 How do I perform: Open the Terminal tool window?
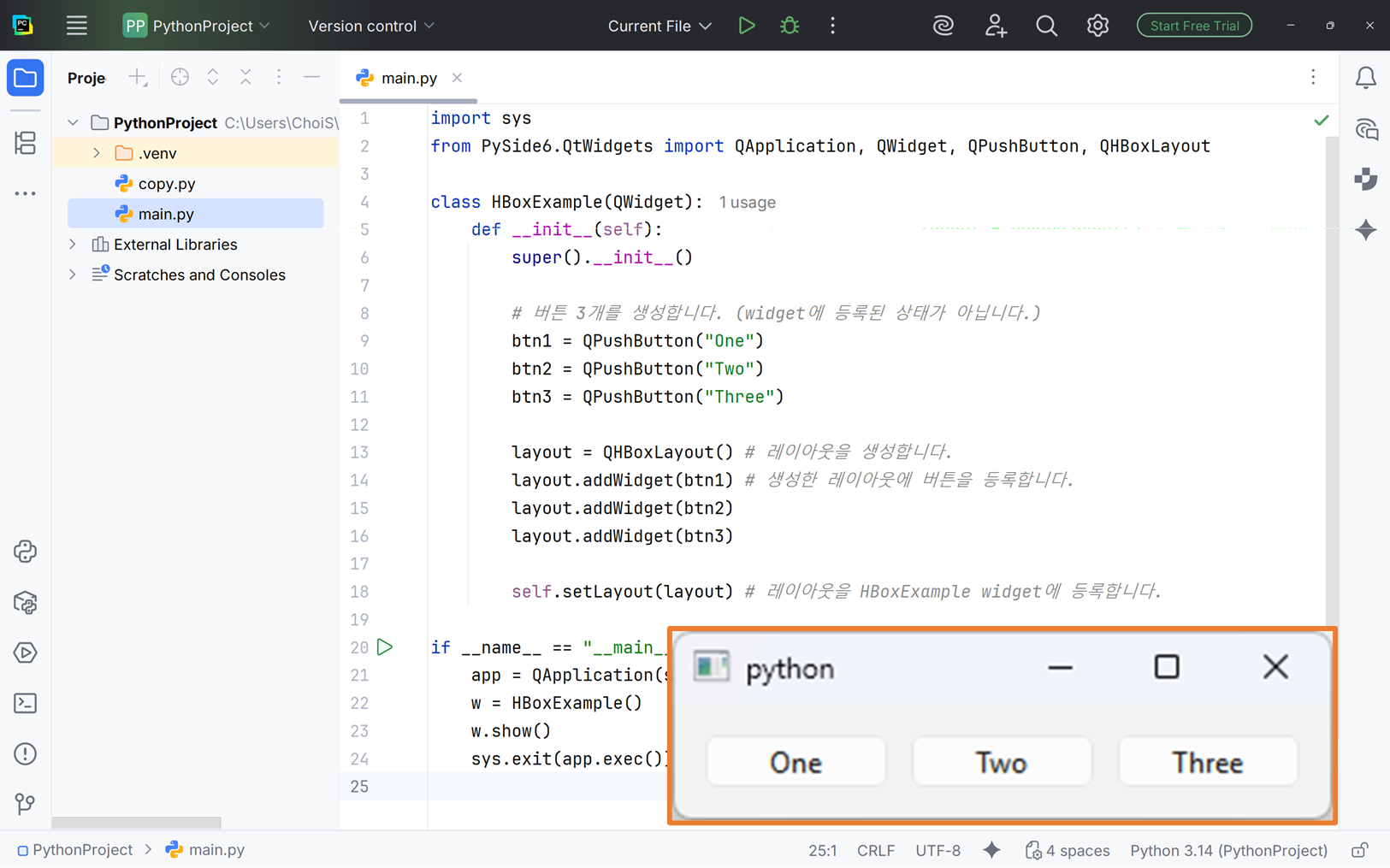26,703
